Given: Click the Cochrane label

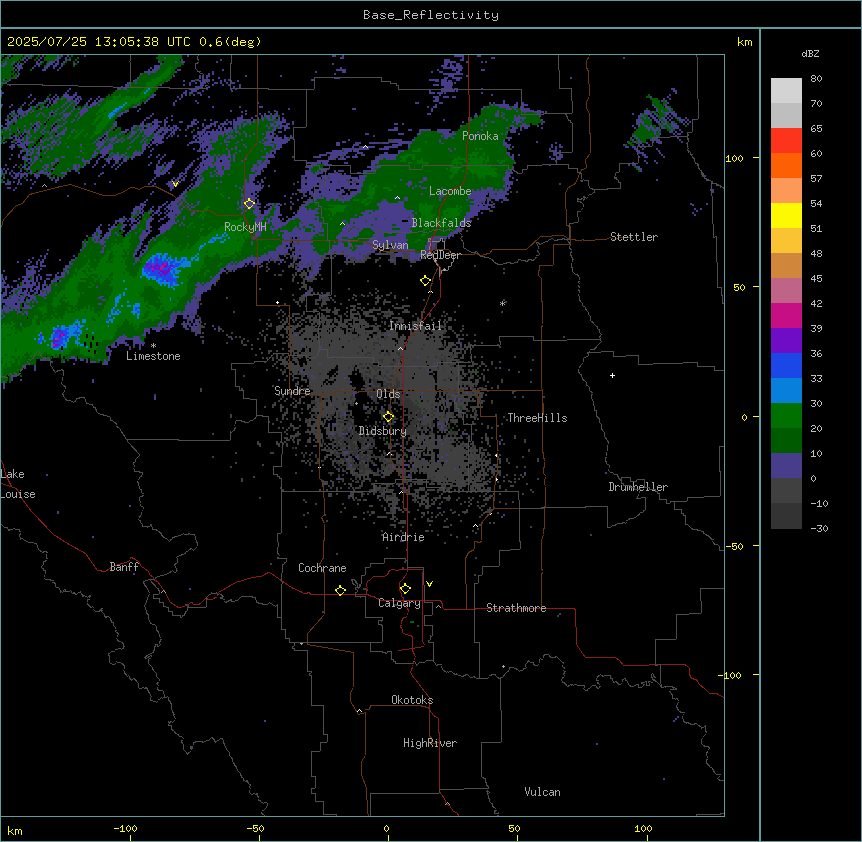Looking at the screenshot, I should point(322,568).
